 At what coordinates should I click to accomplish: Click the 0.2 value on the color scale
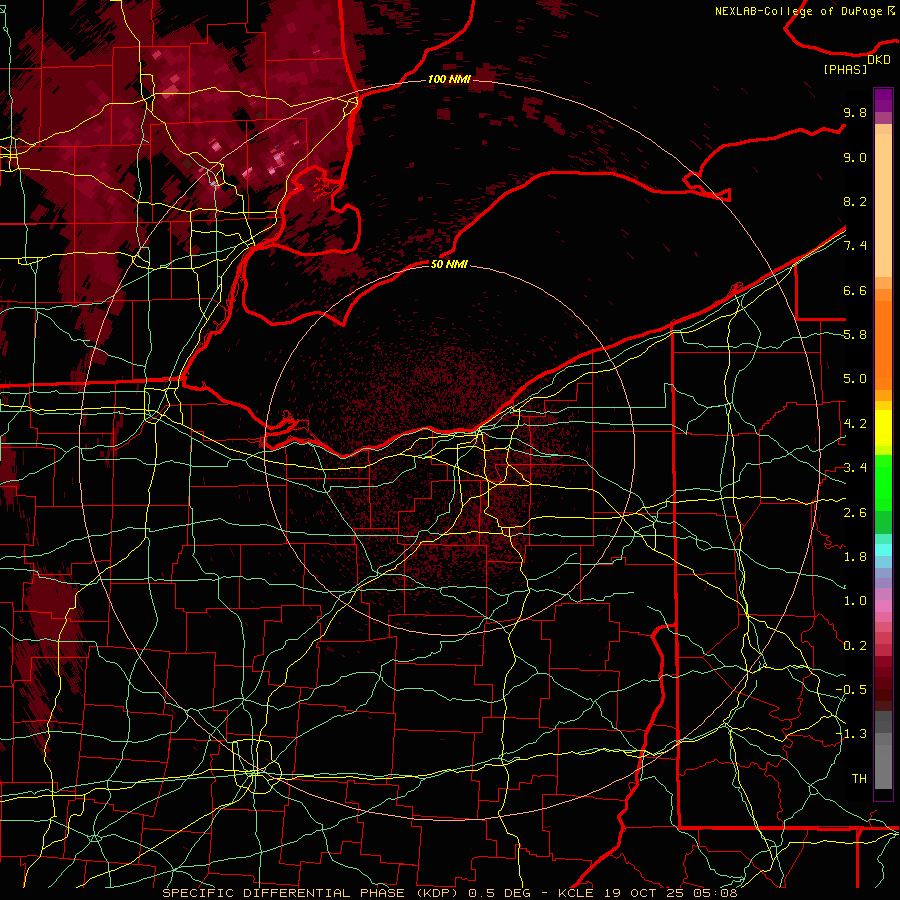tap(855, 646)
